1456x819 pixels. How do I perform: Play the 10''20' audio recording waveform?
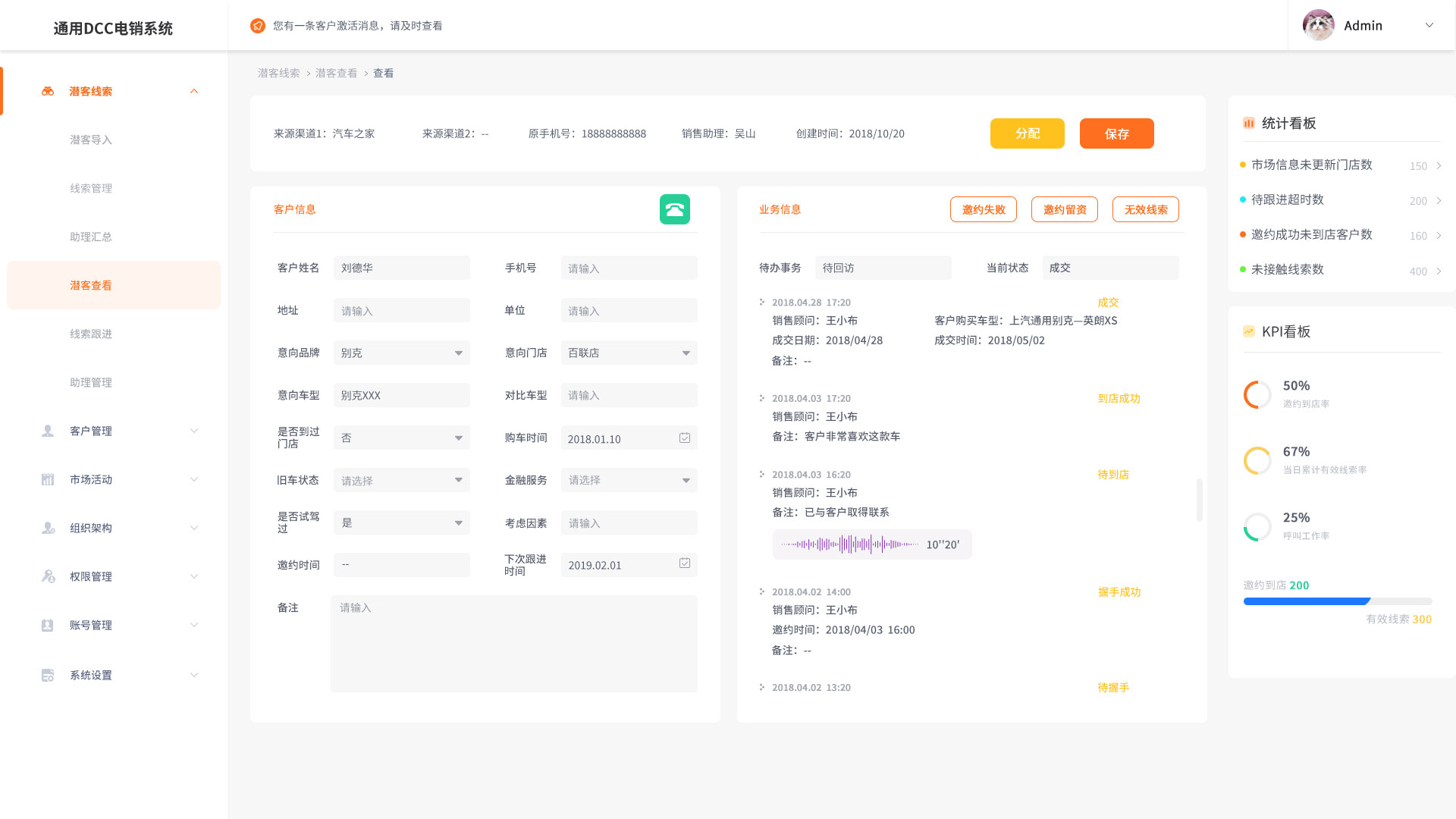click(x=849, y=544)
